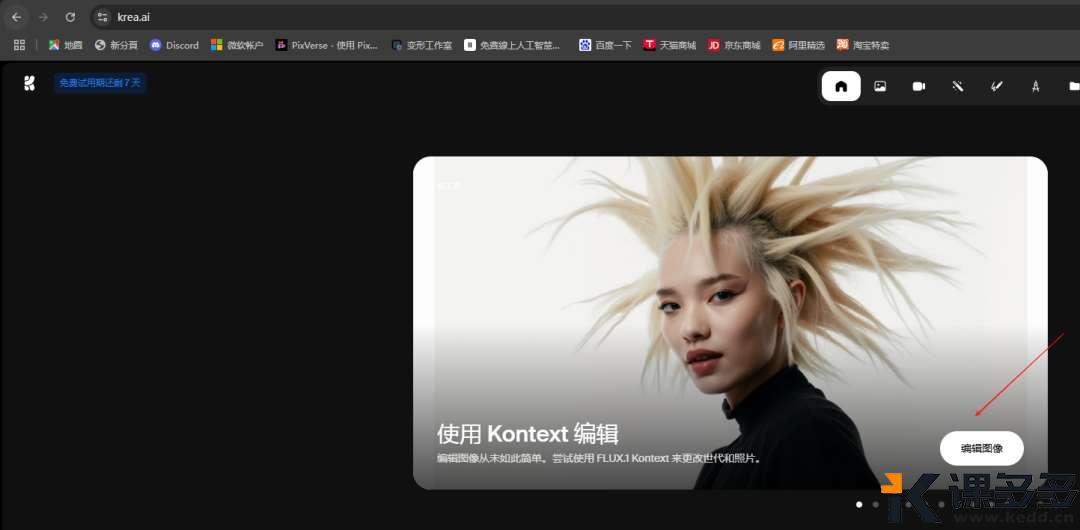Open the 微软帐户 bookmark
Viewport: 1080px width, 530px height.
tap(237, 45)
